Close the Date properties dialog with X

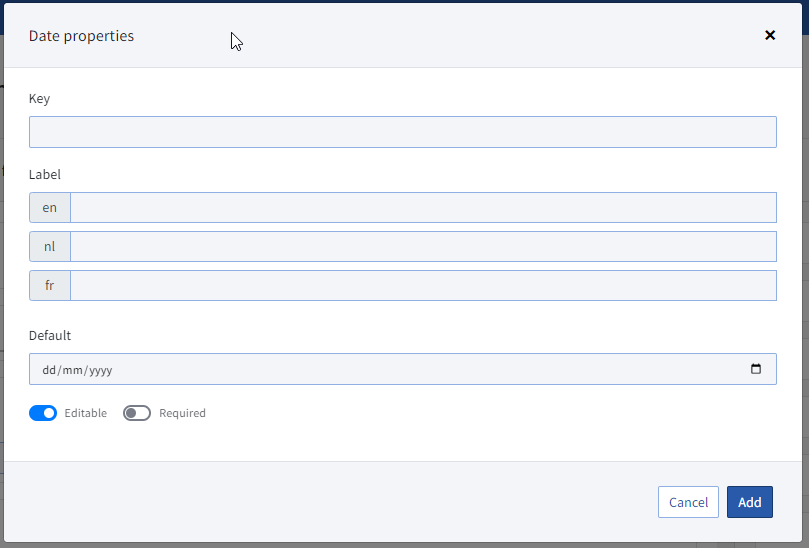[770, 35]
